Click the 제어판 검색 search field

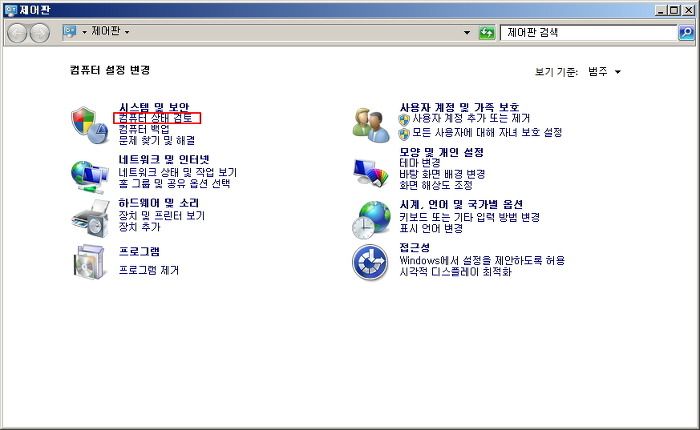click(589, 33)
